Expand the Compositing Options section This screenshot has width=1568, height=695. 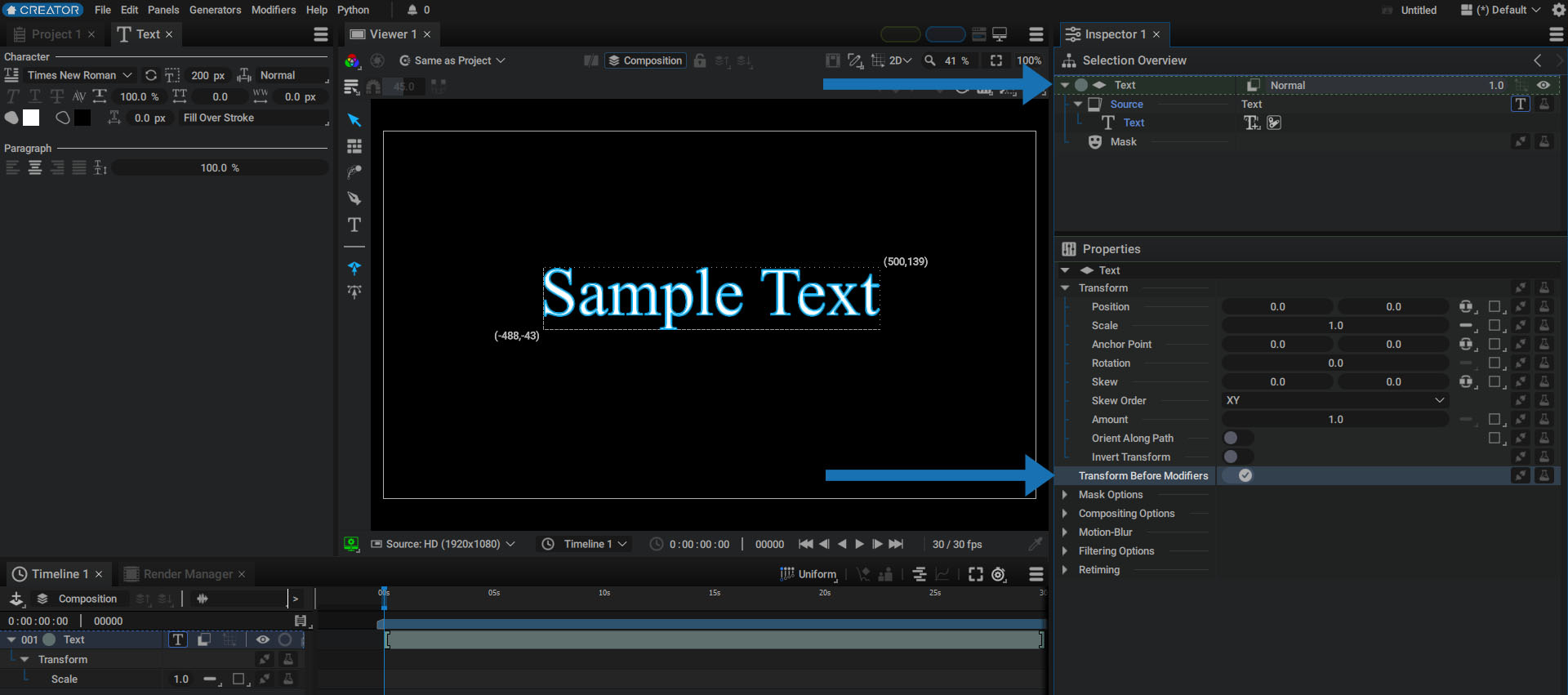(1065, 513)
